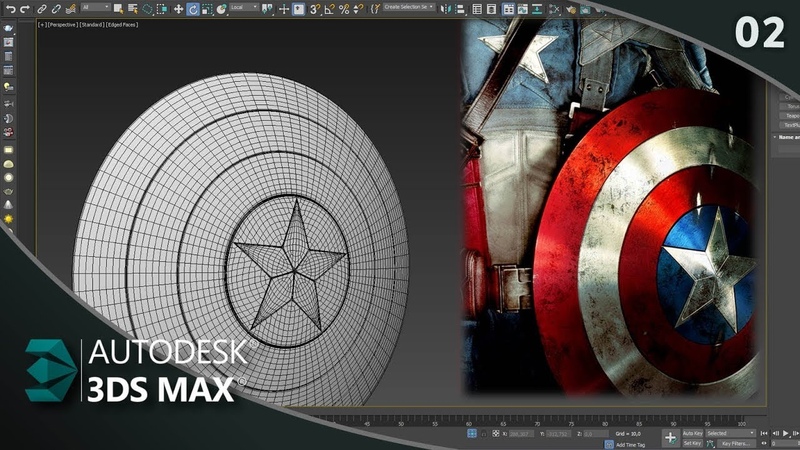Image resolution: width=800 pixels, height=450 pixels.
Task: Open the Scene Explorer toggle icon
Action: (x=477, y=9)
